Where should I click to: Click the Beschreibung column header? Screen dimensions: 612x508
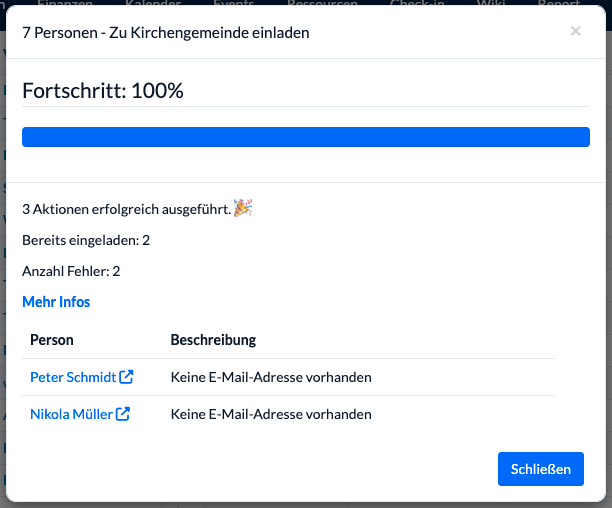click(213, 340)
